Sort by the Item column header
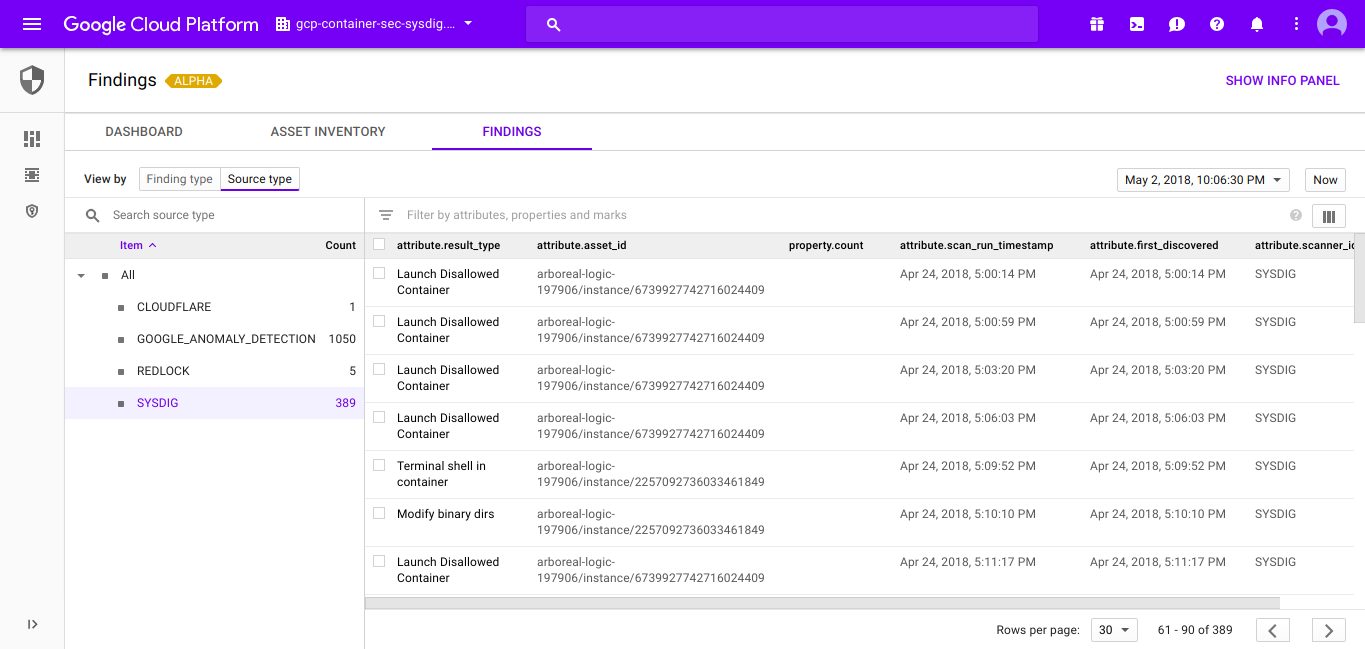 (x=138, y=245)
